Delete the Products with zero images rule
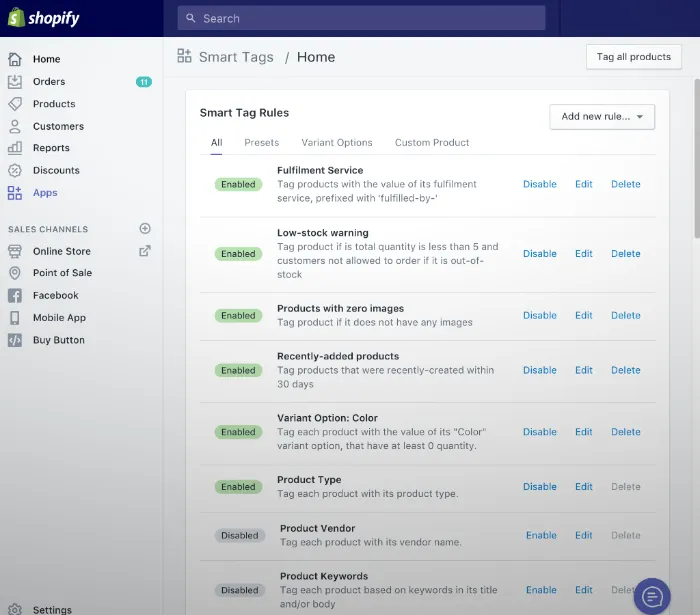Viewport: 700px width, 615px height. [x=625, y=315]
